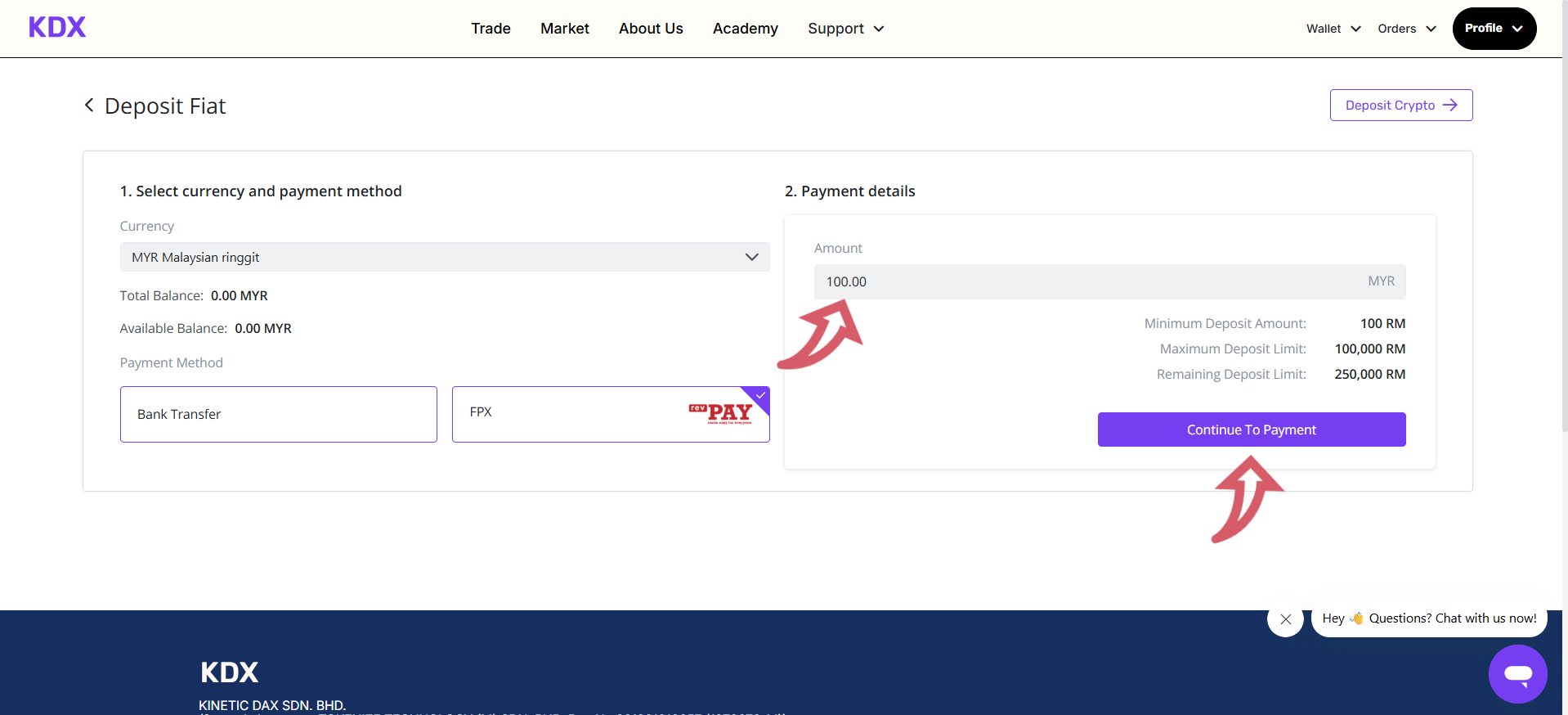Click the KDX logo in the footer

point(229,672)
